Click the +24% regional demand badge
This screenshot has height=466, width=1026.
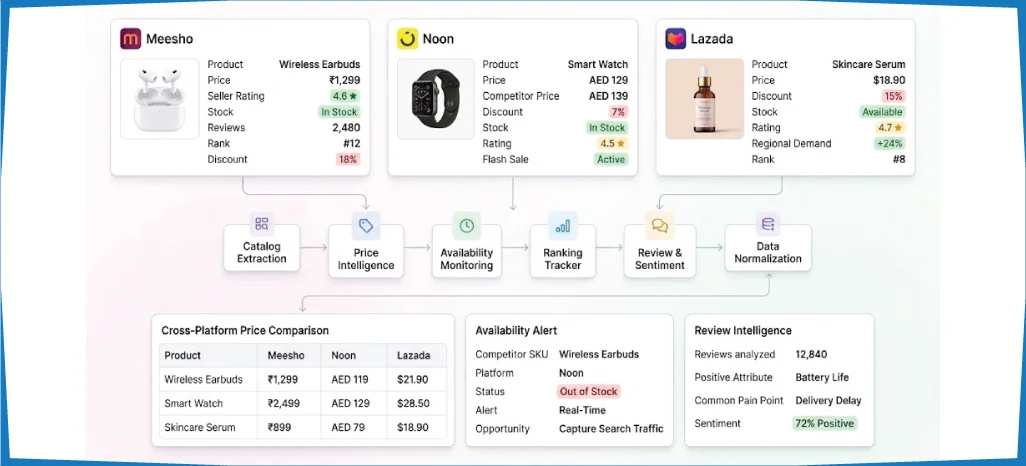click(890, 143)
